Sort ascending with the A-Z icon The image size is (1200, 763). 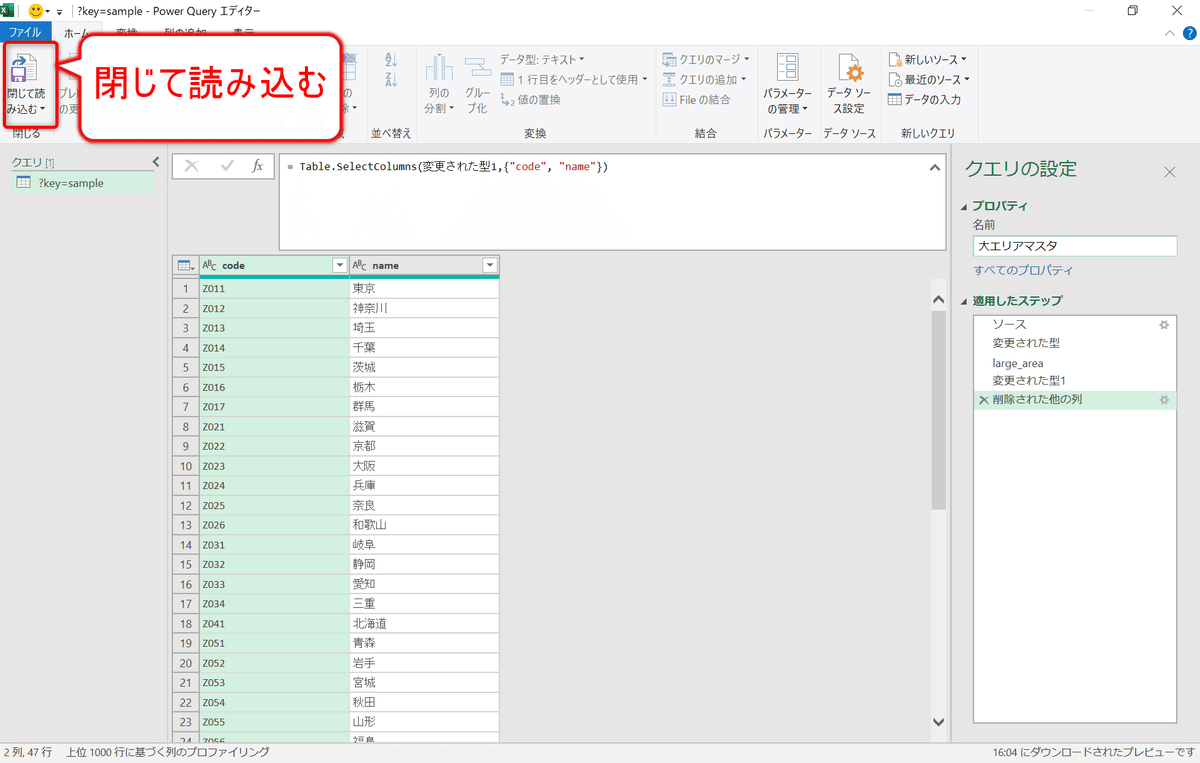click(391, 60)
